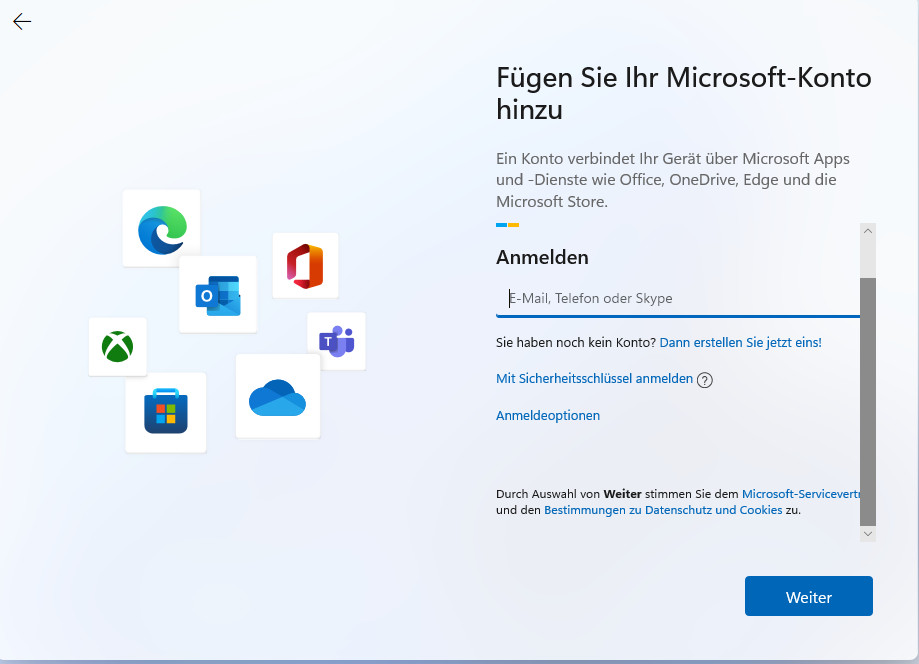Select "Mit Sicherheitsschlüssel anmelden"
This screenshot has height=664, width=919.
[x=594, y=379]
